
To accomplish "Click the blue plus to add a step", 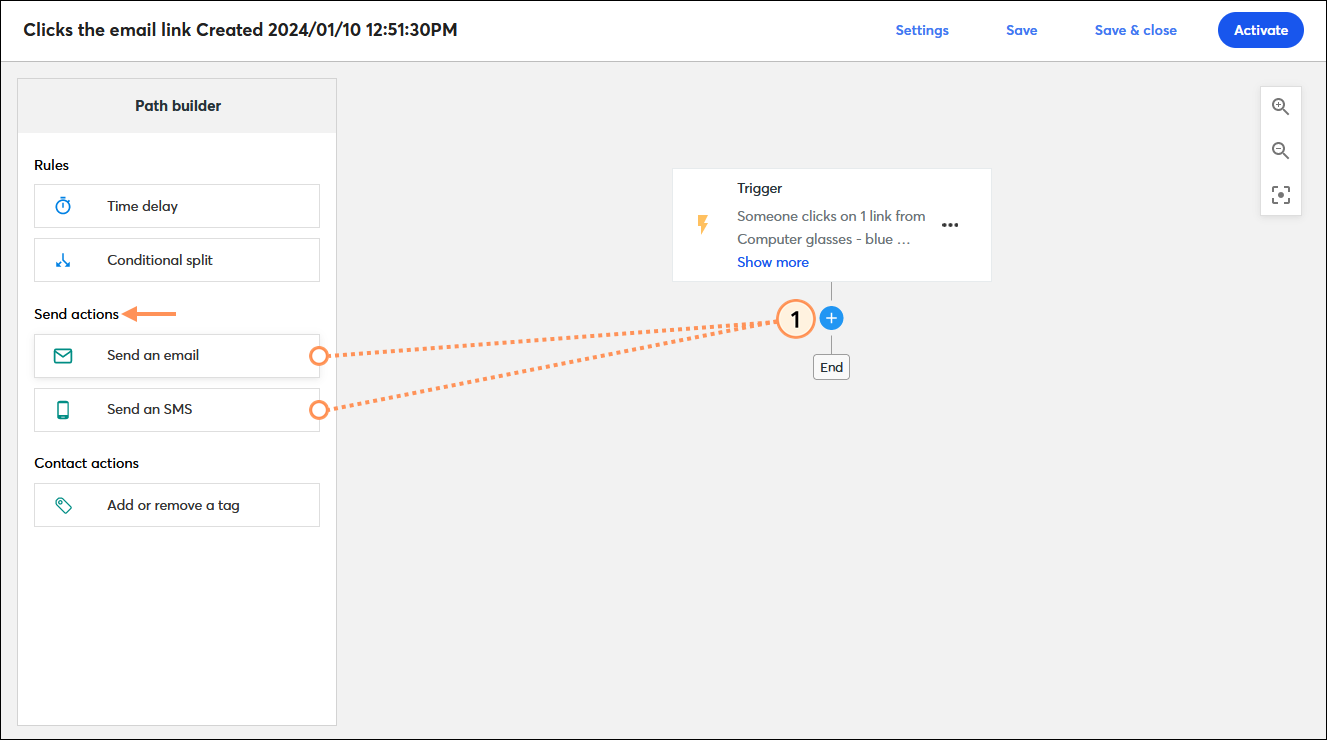I will 831,317.
